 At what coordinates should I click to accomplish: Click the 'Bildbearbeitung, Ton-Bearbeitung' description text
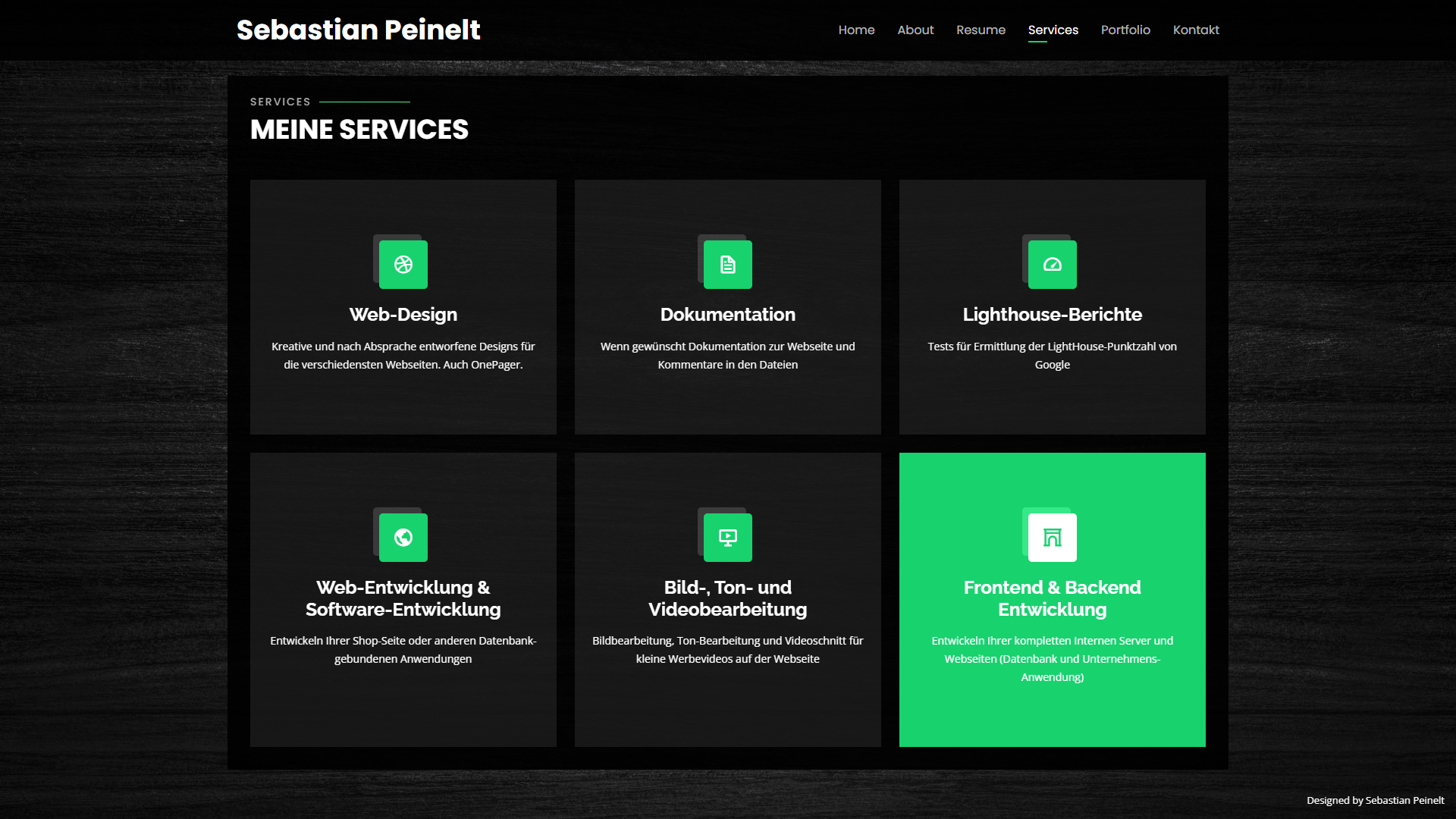[728, 650]
